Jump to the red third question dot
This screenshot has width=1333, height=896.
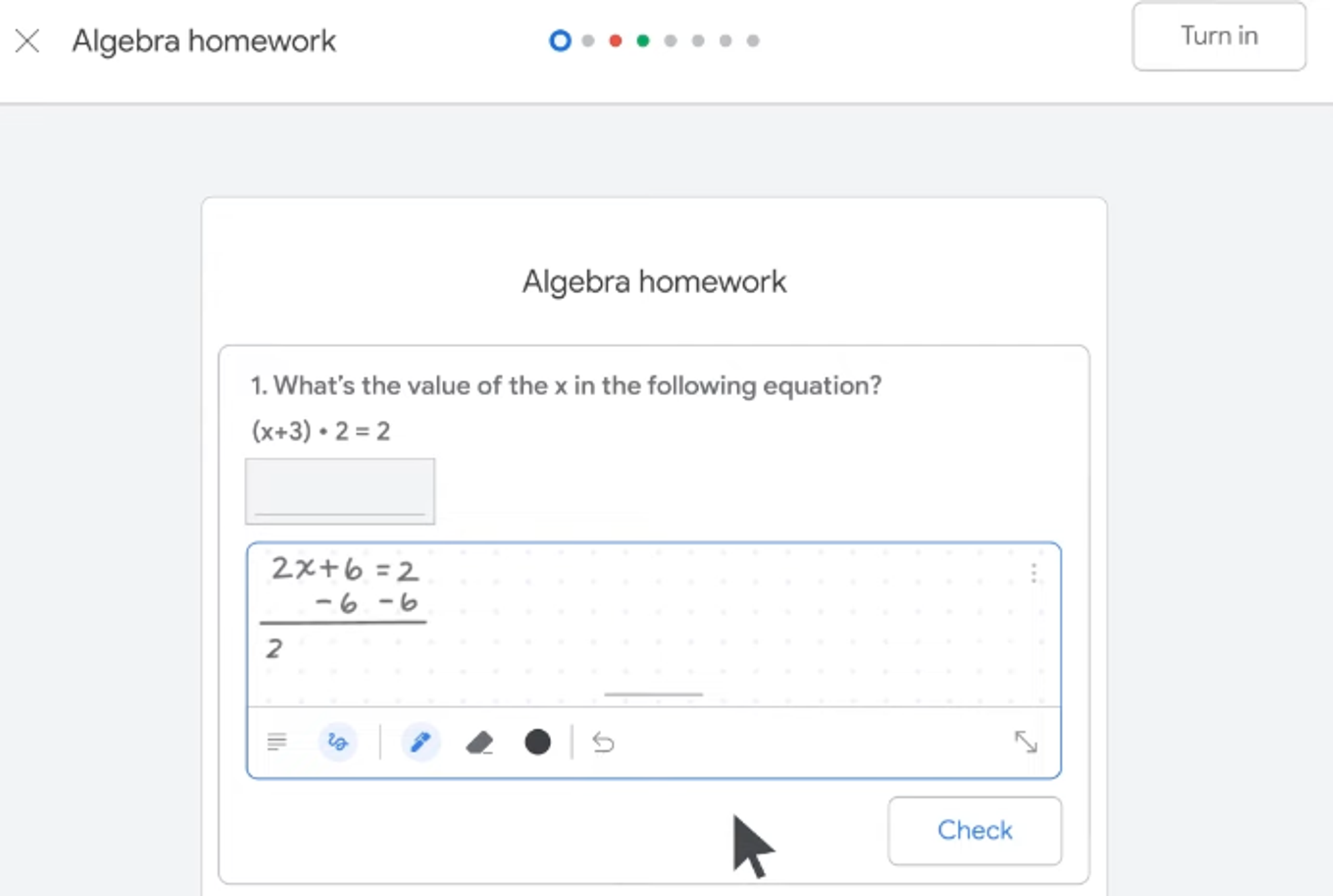point(615,41)
